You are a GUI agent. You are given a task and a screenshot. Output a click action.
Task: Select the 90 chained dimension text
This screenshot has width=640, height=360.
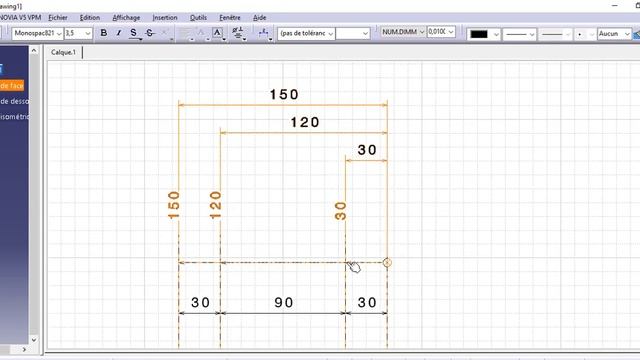[284, 302]
